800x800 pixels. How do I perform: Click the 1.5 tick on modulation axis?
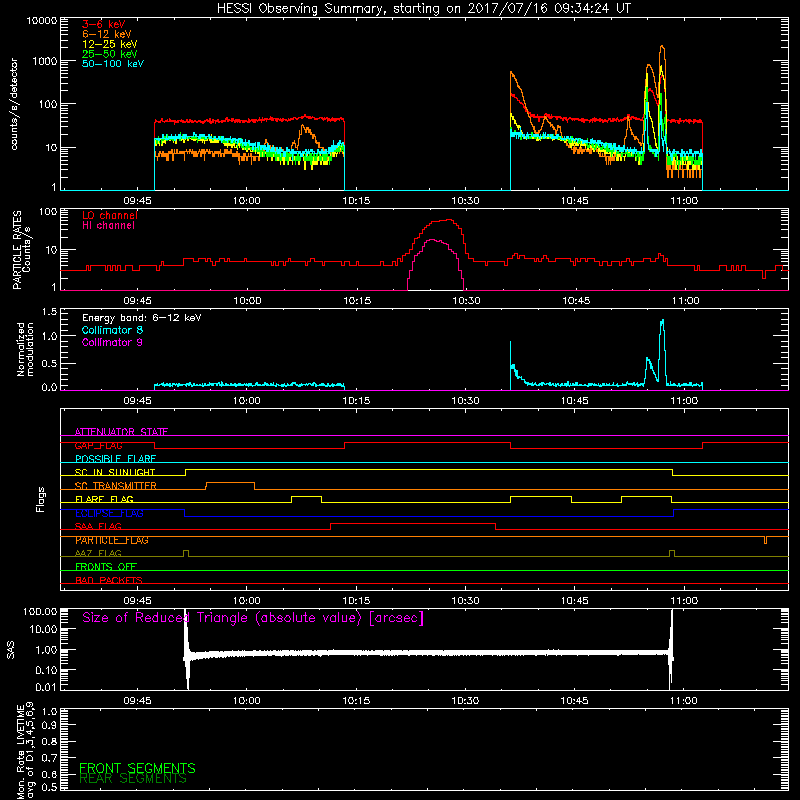pyautogui.click(x=49, y=312)
